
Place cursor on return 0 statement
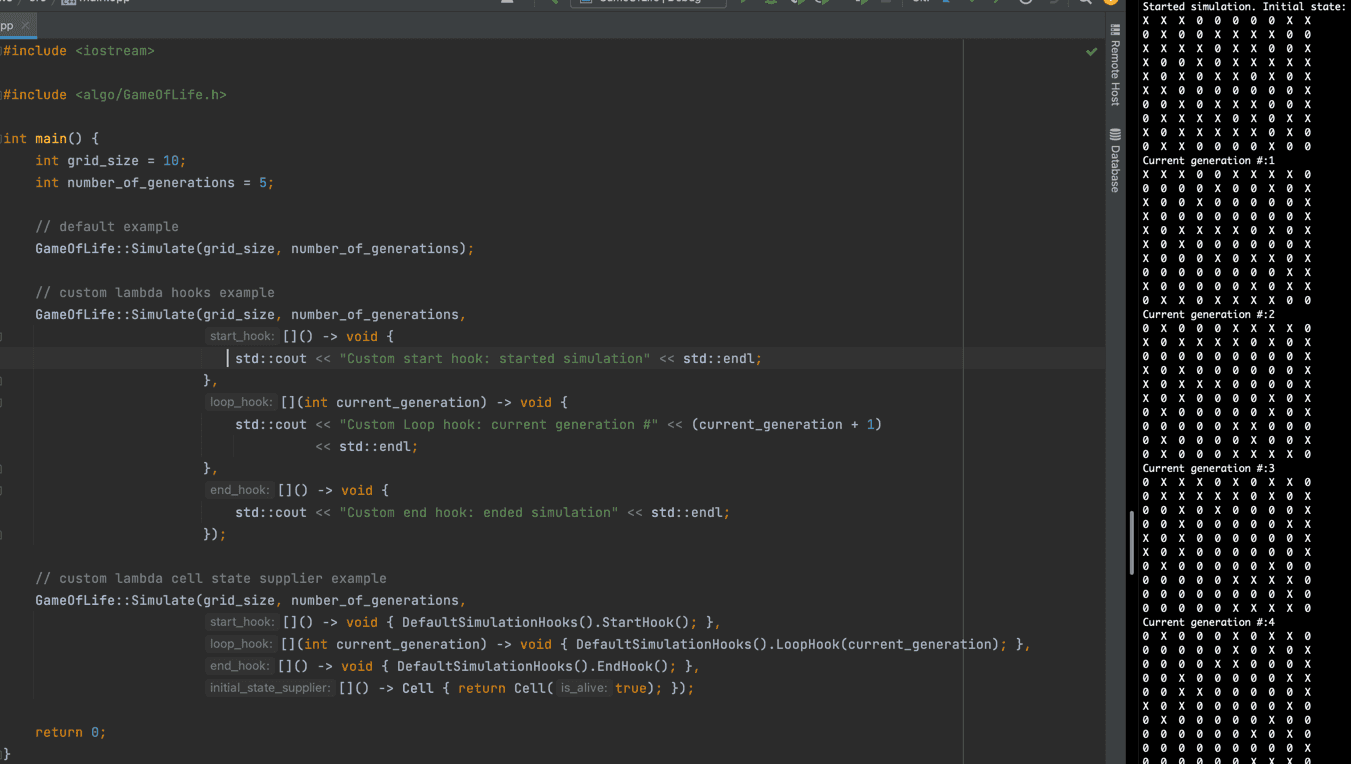tap(70, 732)
